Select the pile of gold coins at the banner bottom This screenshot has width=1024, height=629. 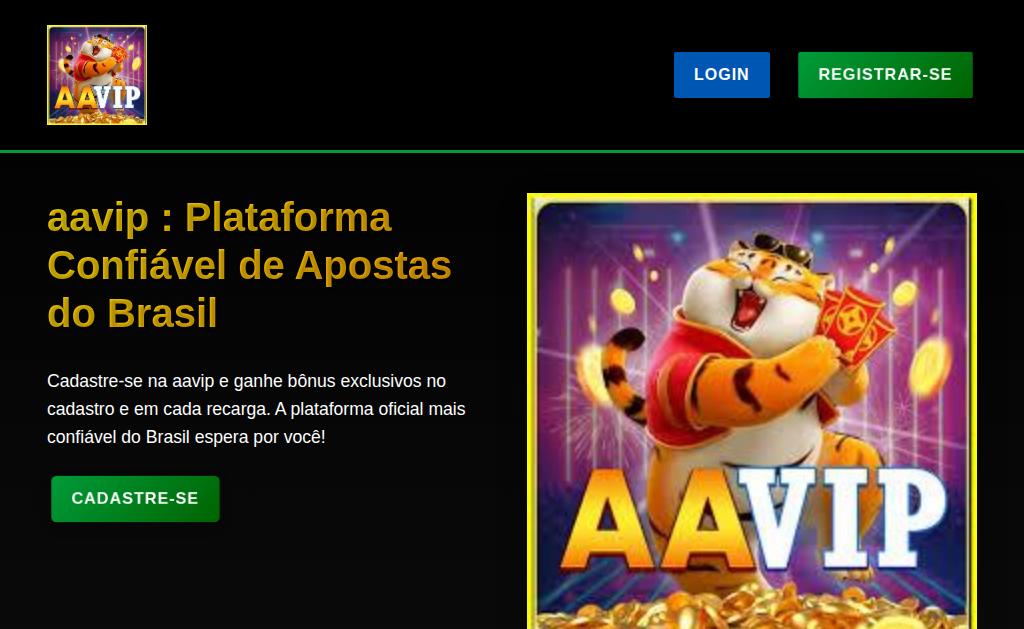coord(751,606)
